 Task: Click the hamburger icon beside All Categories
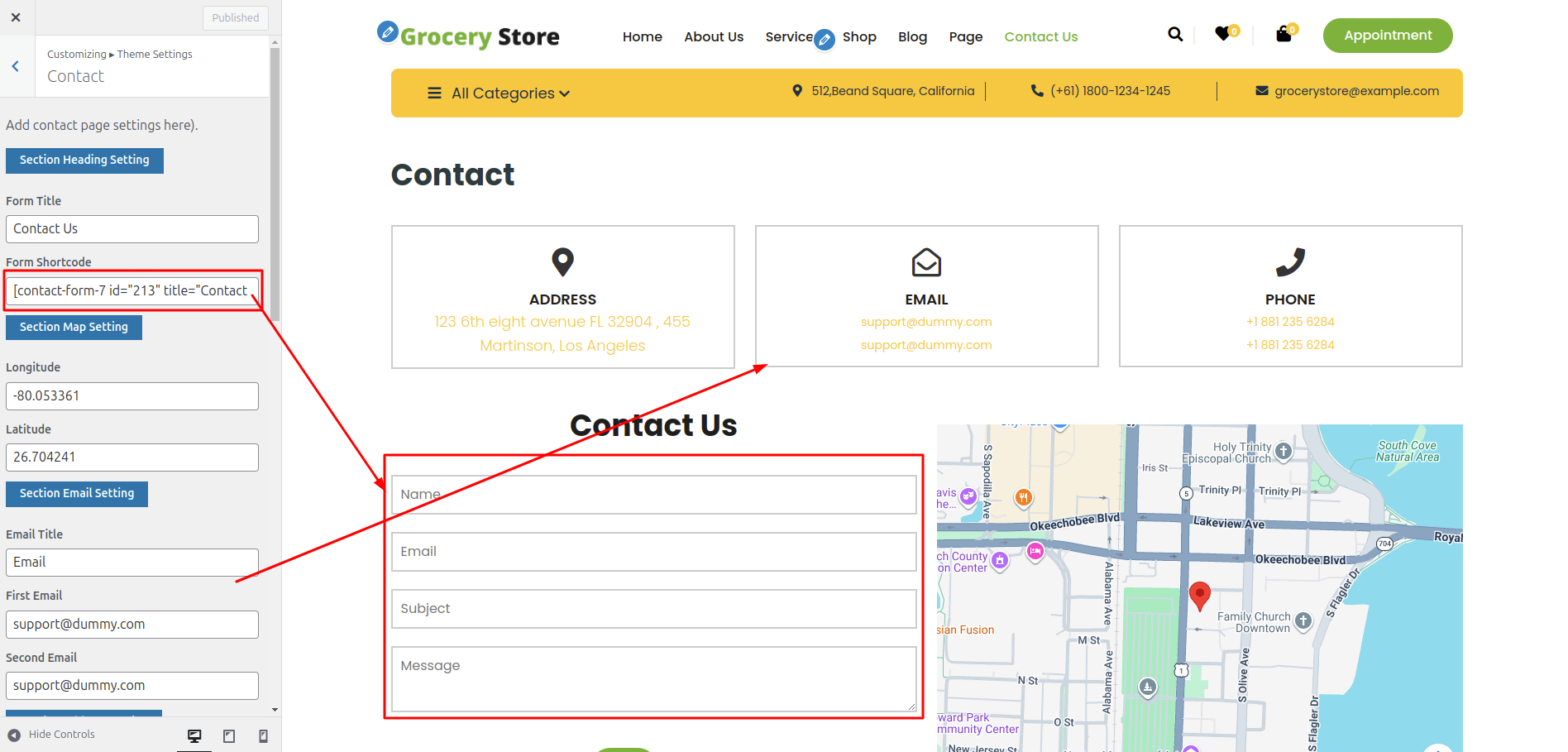coord(434,93)
